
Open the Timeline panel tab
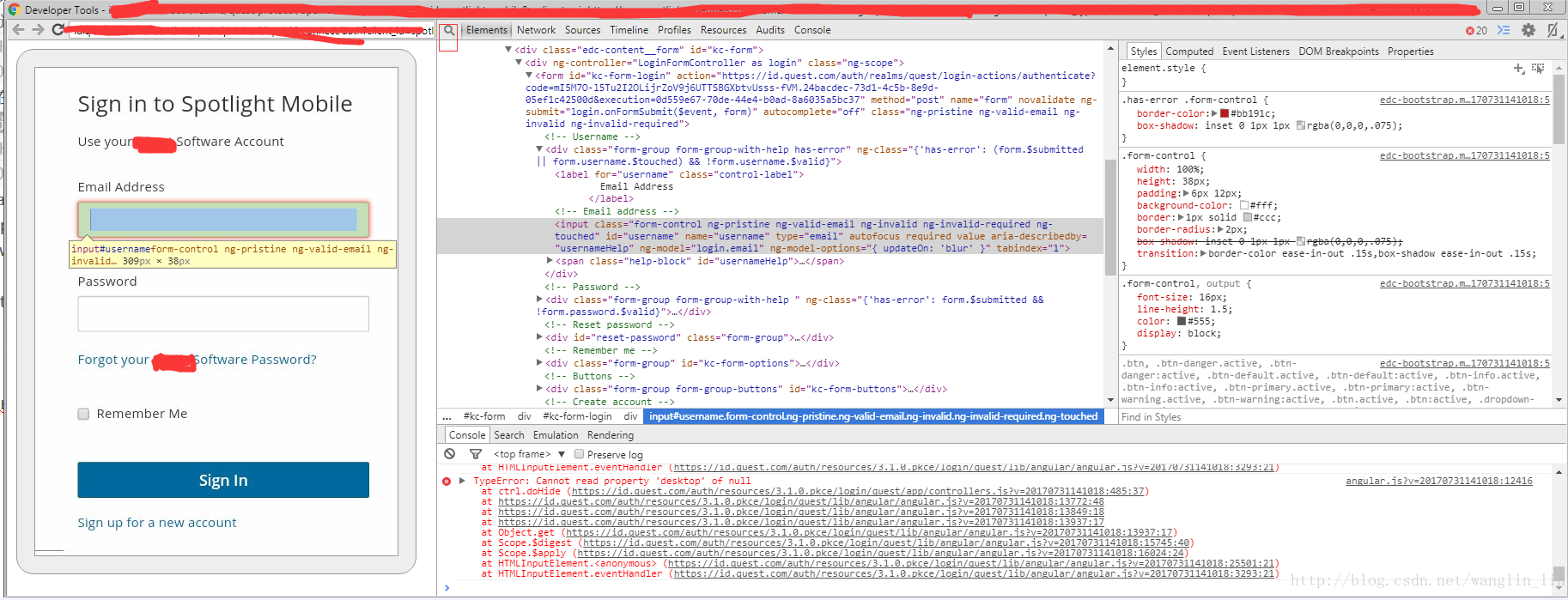[x=629, y=30]
